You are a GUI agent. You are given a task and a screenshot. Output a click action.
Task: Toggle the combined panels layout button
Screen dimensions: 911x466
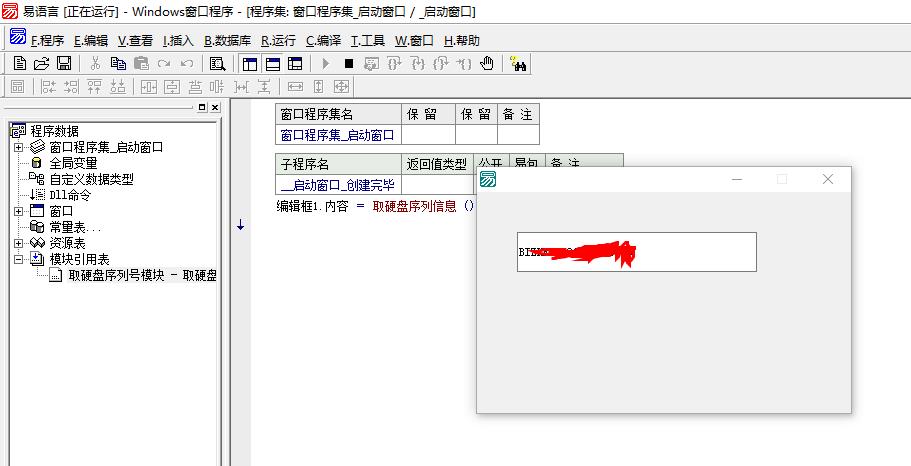(295, 64)
